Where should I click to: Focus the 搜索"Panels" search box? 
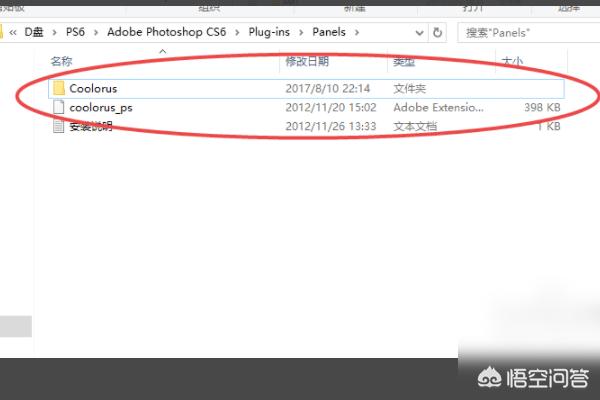tap(529, 33)
